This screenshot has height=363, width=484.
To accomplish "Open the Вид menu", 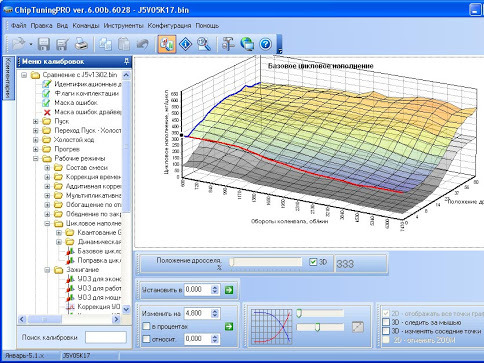I will [x=62, y=26].
